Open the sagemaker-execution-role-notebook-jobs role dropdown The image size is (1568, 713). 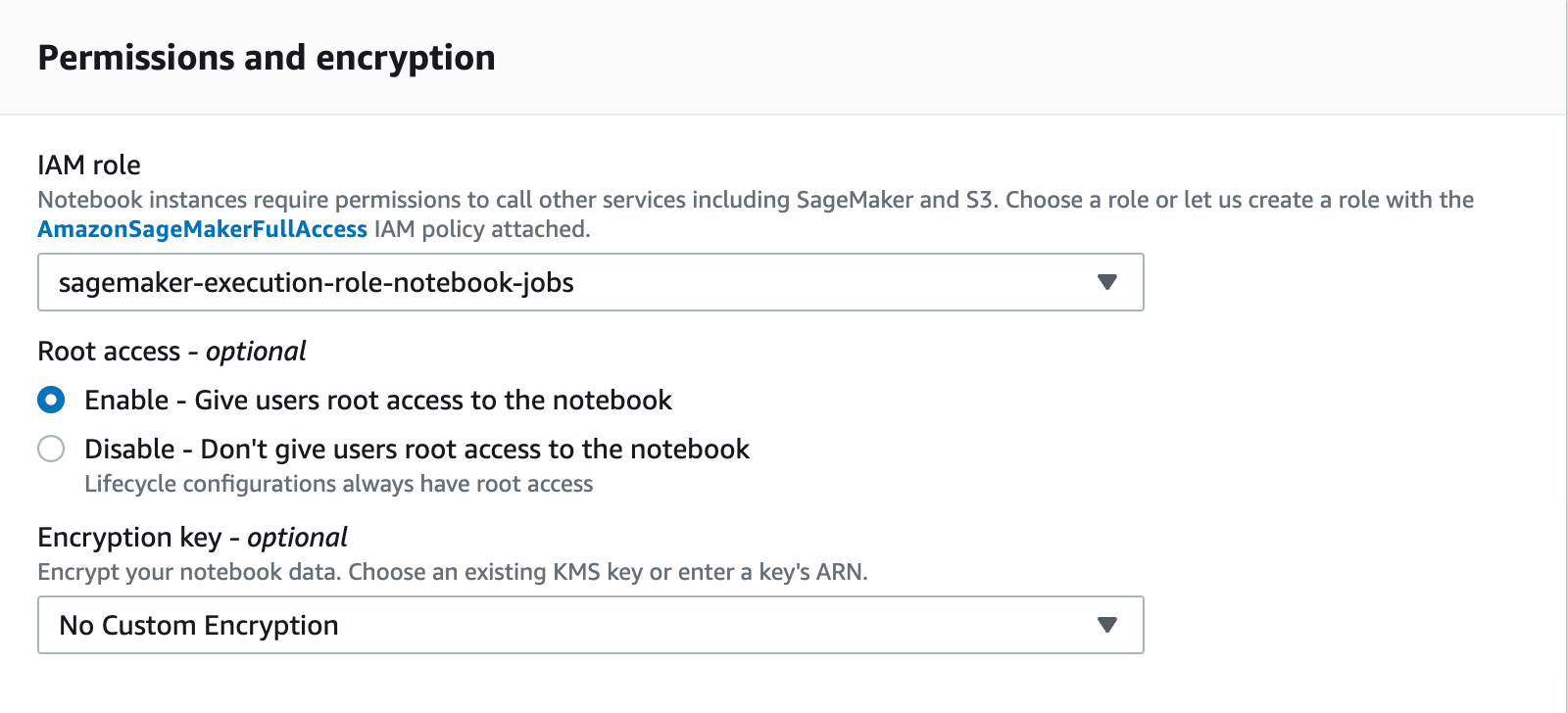pyautogui.click(x=316, y=282)
